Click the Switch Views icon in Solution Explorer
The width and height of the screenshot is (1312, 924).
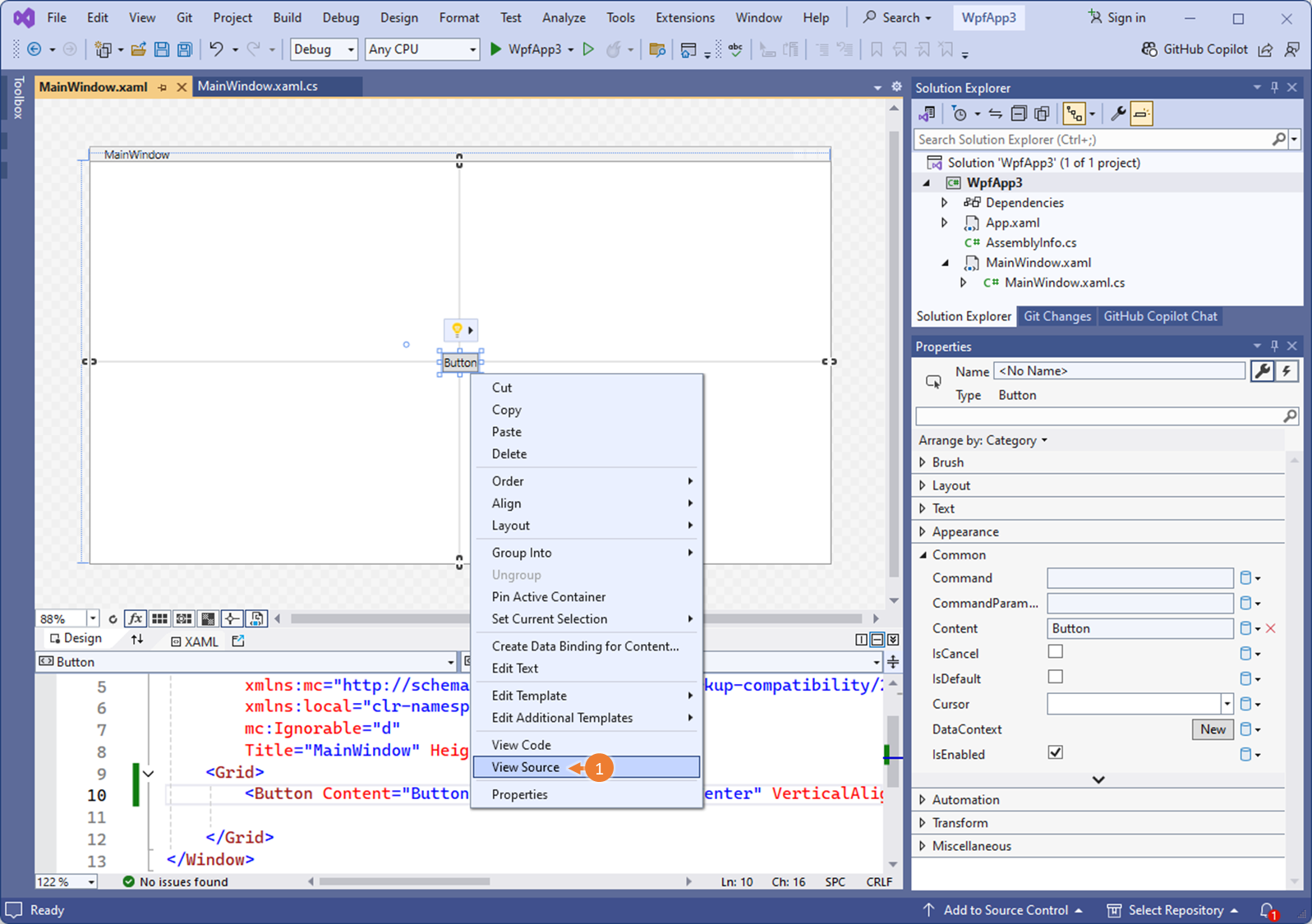(927, 114)
